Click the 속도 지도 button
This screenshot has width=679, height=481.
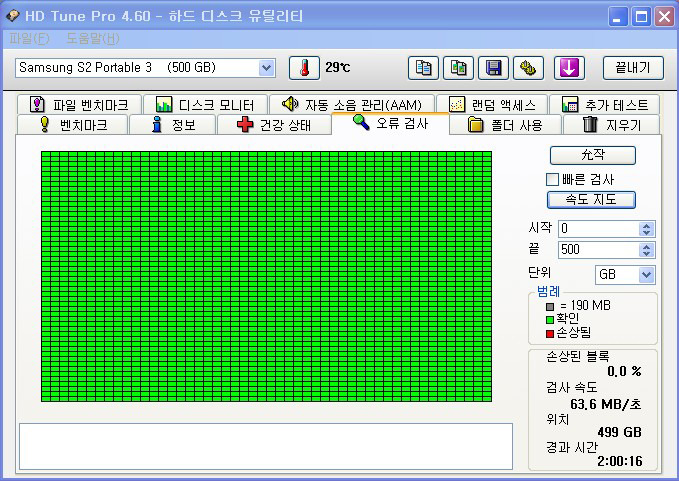click(x=591, y=200)
